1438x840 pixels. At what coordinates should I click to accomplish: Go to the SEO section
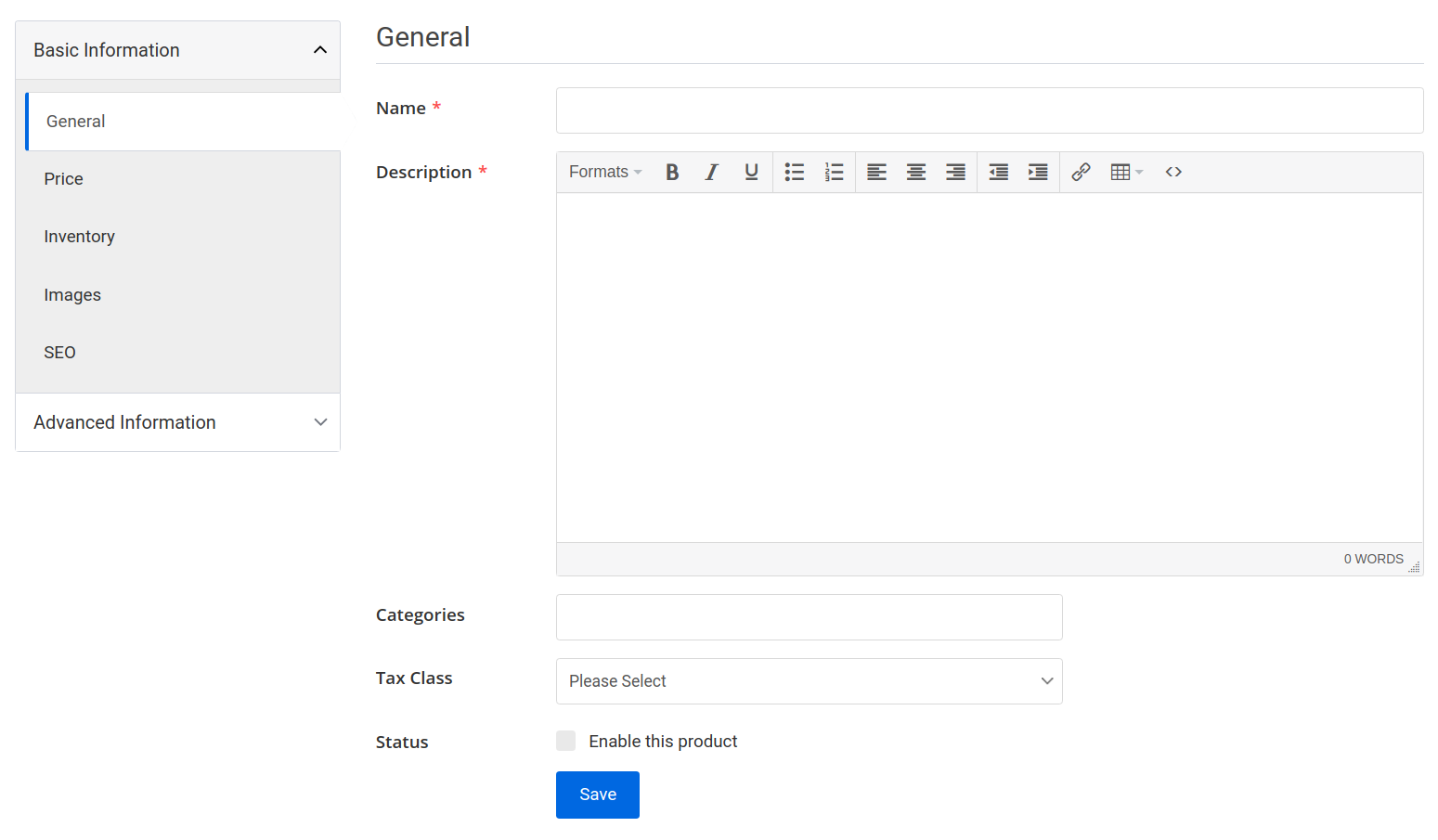tap(59, 352)
